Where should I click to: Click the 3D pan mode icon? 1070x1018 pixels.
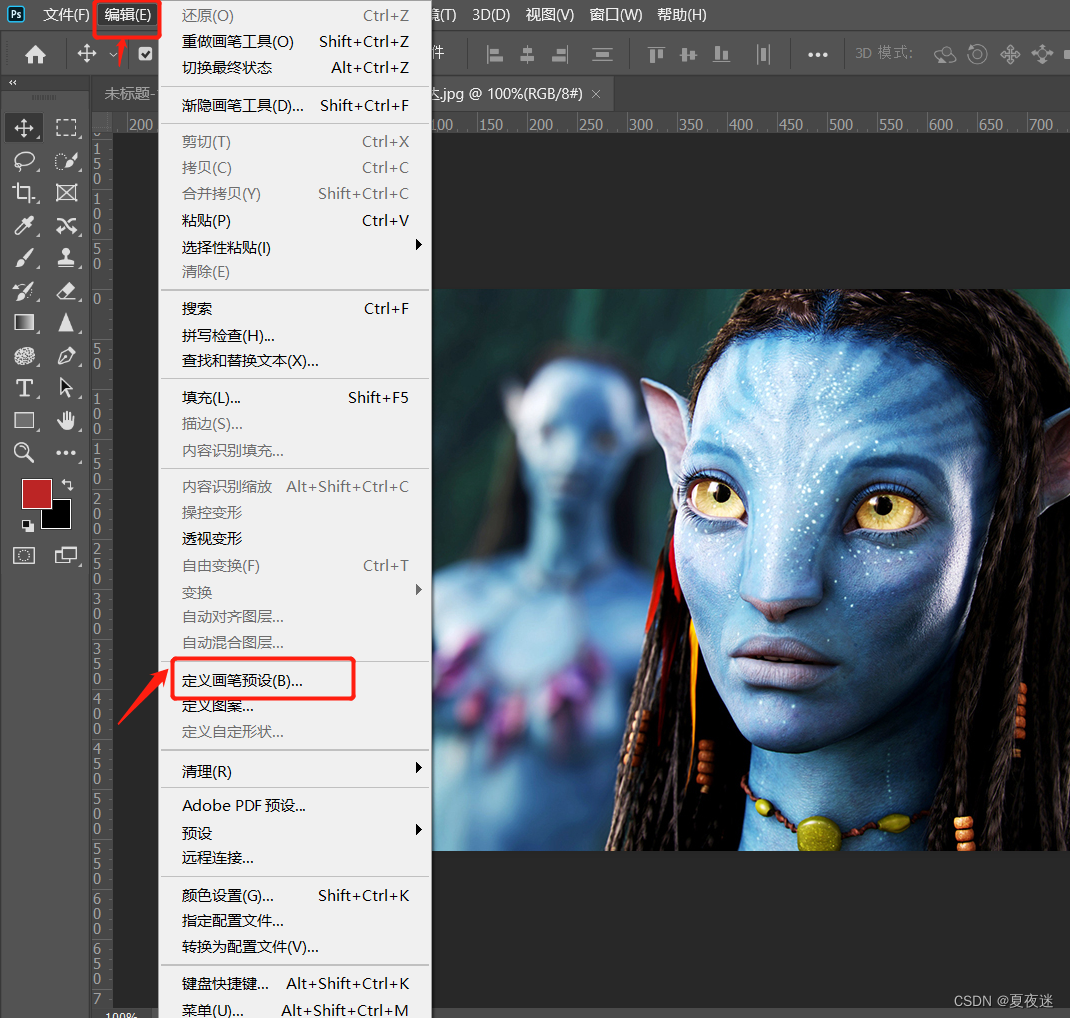[x=1010, y=55]
